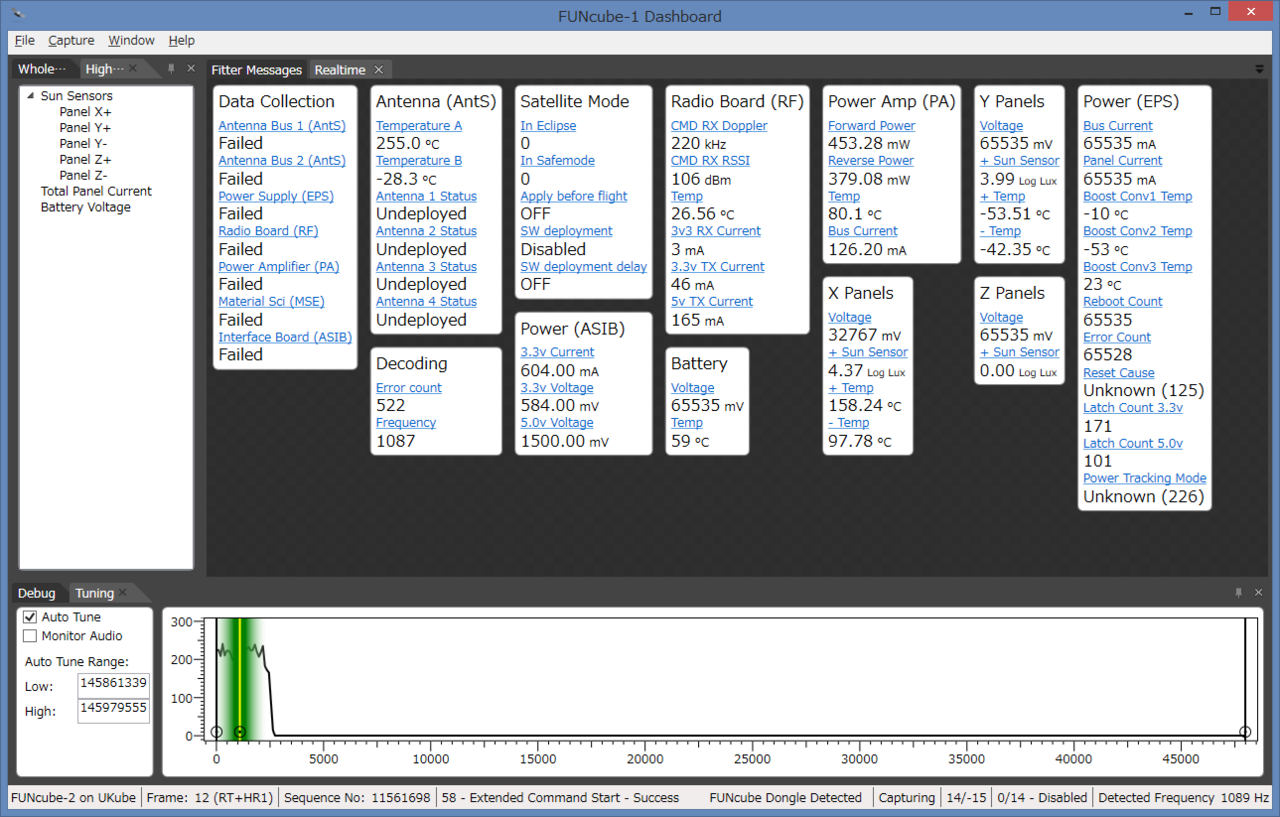
Task: Select Total Panel Current tree item
Action: pyautogui.click(x=96, y=192)
